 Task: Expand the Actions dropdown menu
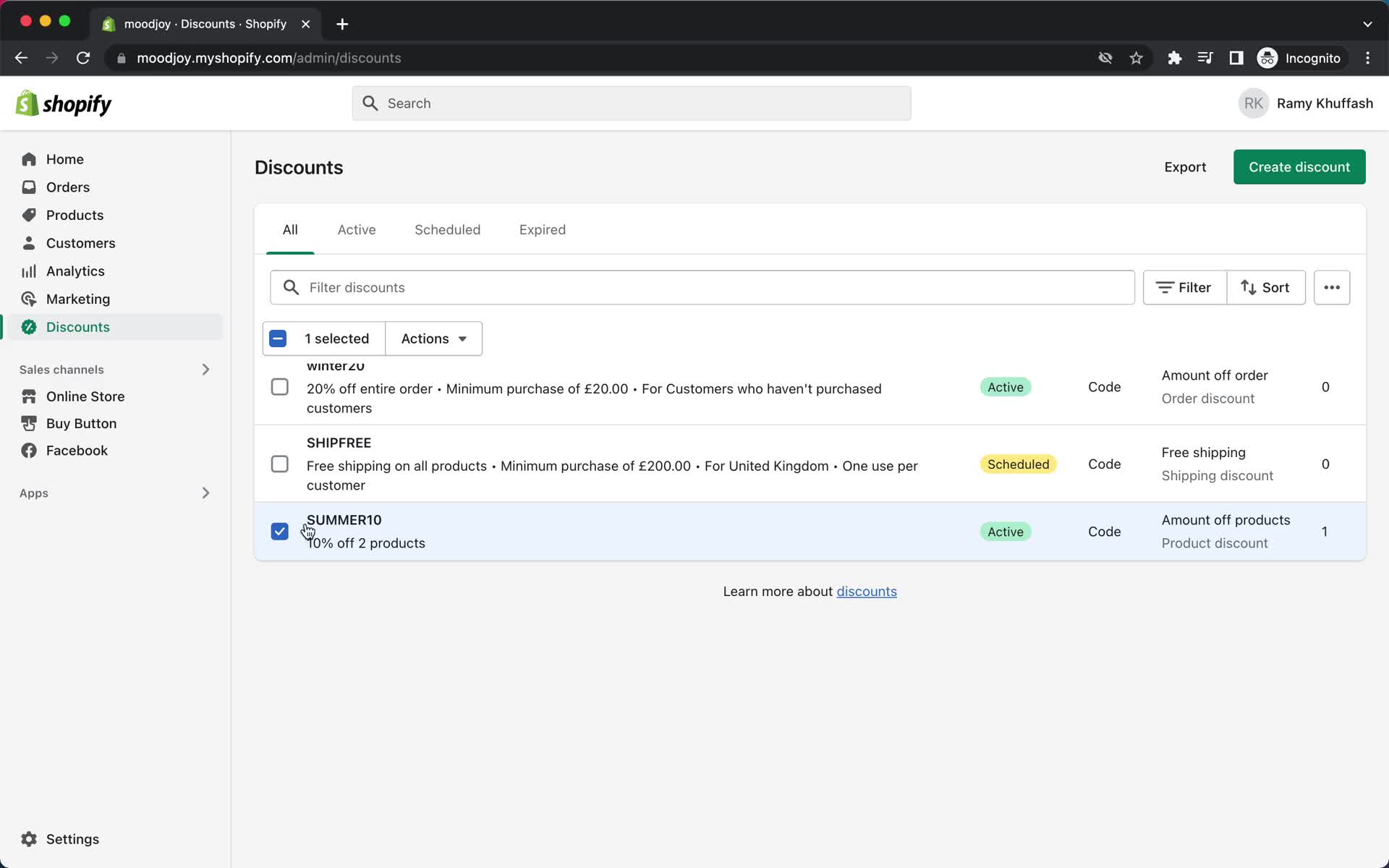pyautogui.click(x=432, y=338)
